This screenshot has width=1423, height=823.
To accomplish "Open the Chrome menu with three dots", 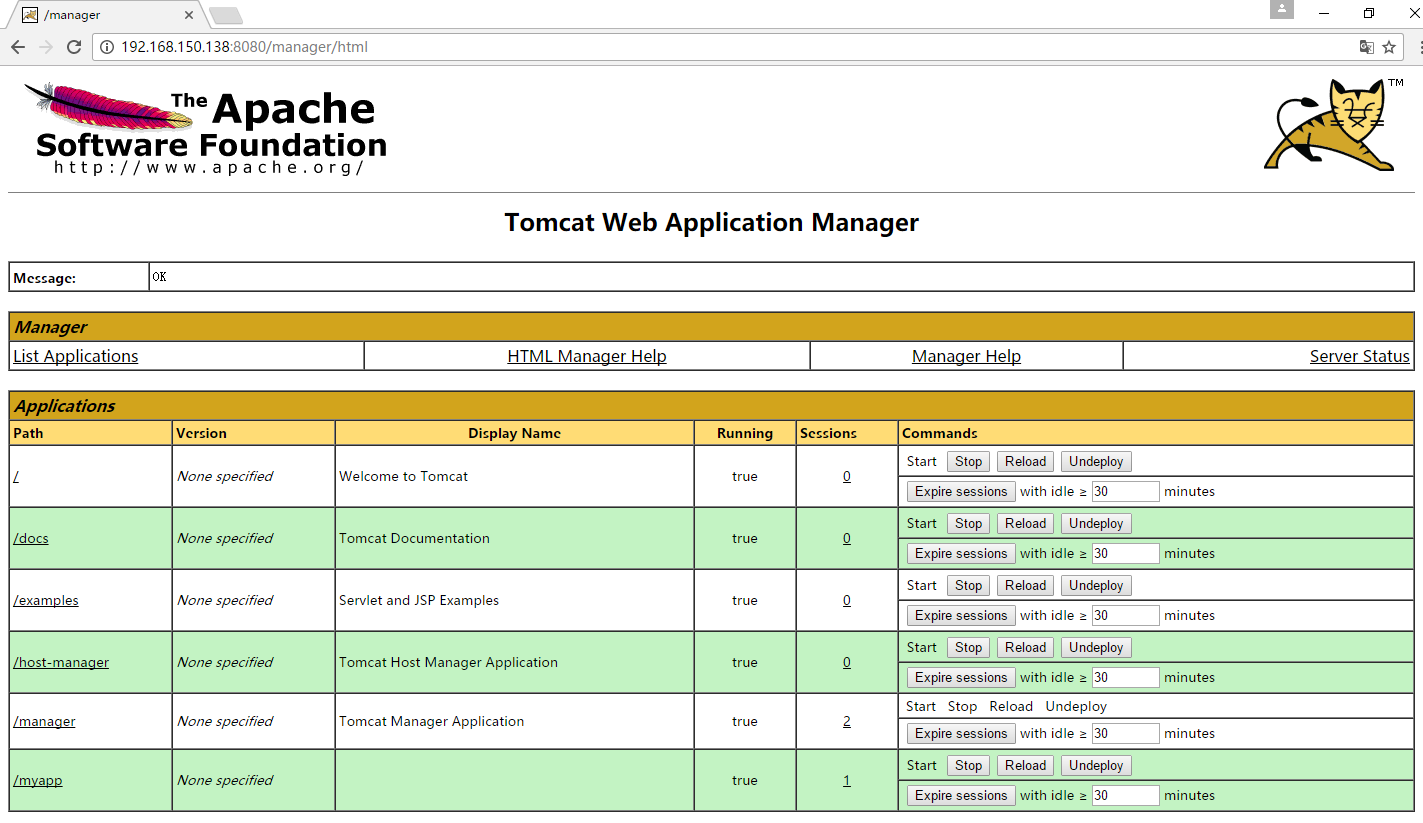I will coord(1419,47).
